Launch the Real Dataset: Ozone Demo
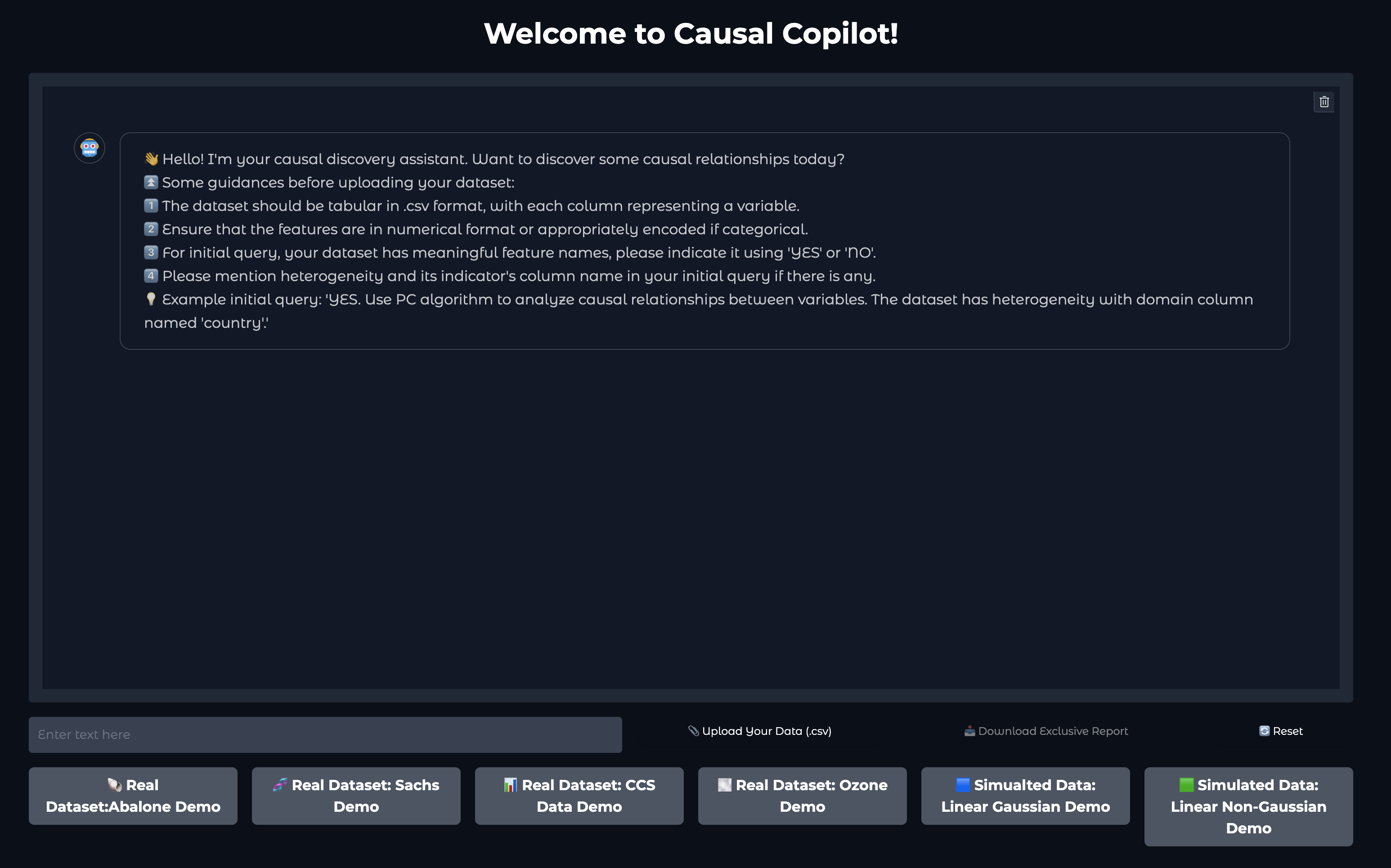Screen dimensions: 1391x868 (802, 796)
